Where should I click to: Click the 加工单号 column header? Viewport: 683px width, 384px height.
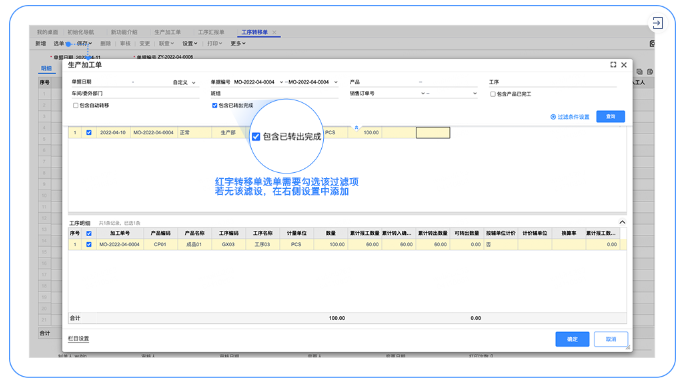(x=119, y=233)
